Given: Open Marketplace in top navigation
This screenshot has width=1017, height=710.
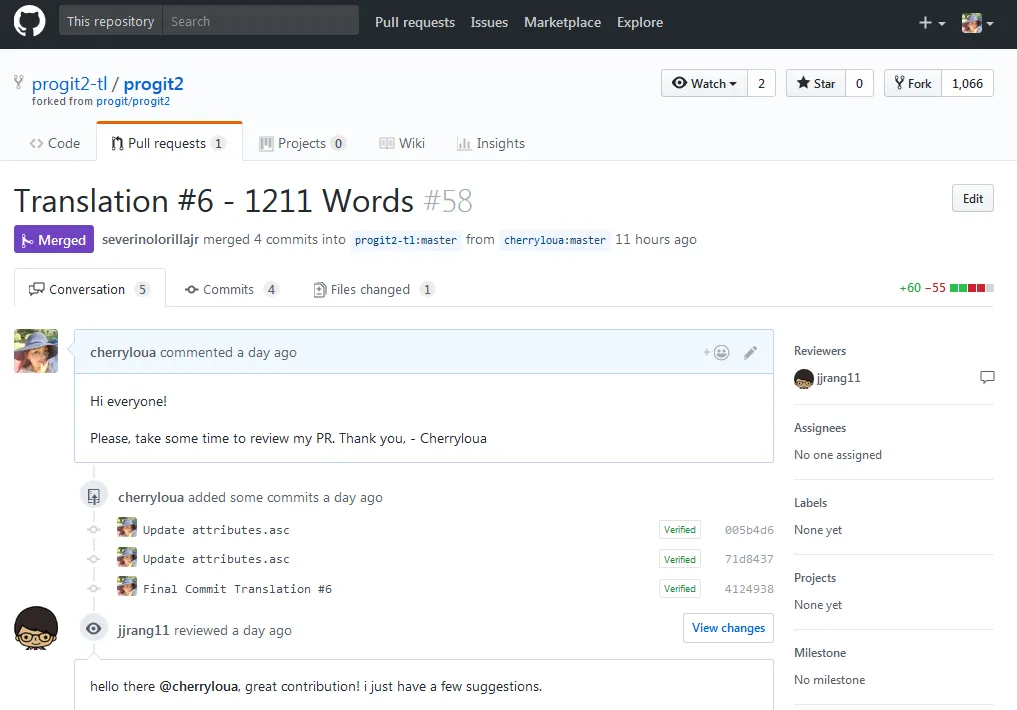Looking at the screenshot, I should [562, 22].
